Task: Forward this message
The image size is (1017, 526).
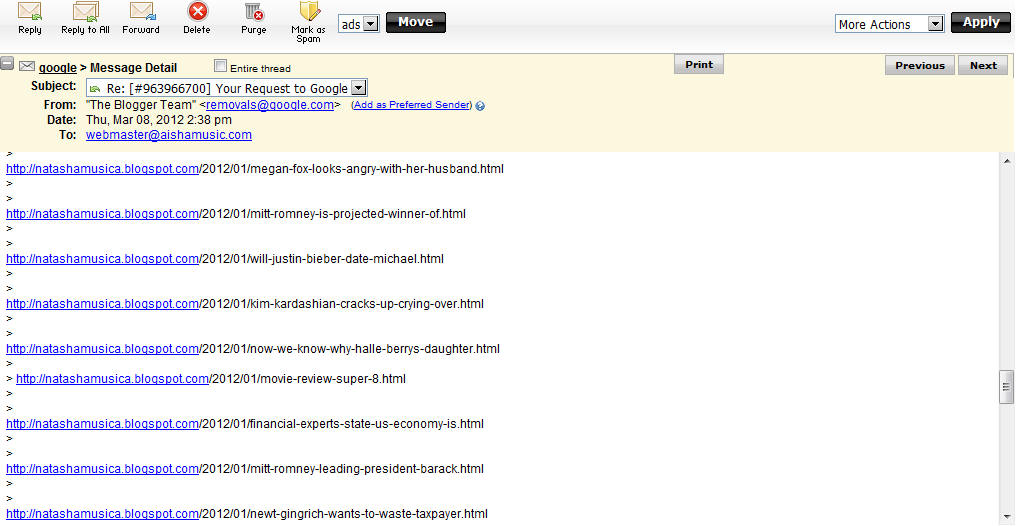Action: pos(141,12)
